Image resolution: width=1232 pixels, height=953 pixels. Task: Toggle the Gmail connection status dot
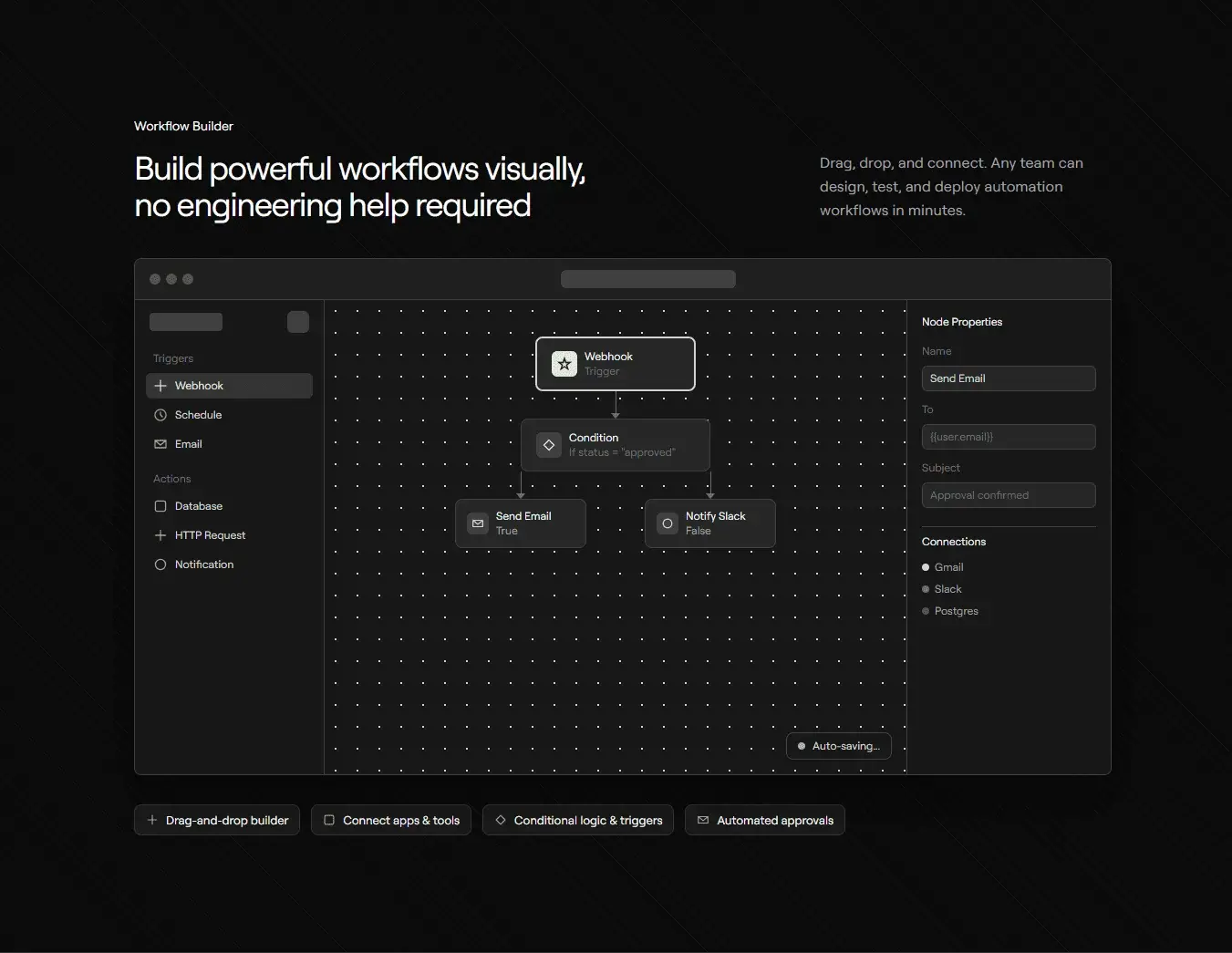click(926, 567)
